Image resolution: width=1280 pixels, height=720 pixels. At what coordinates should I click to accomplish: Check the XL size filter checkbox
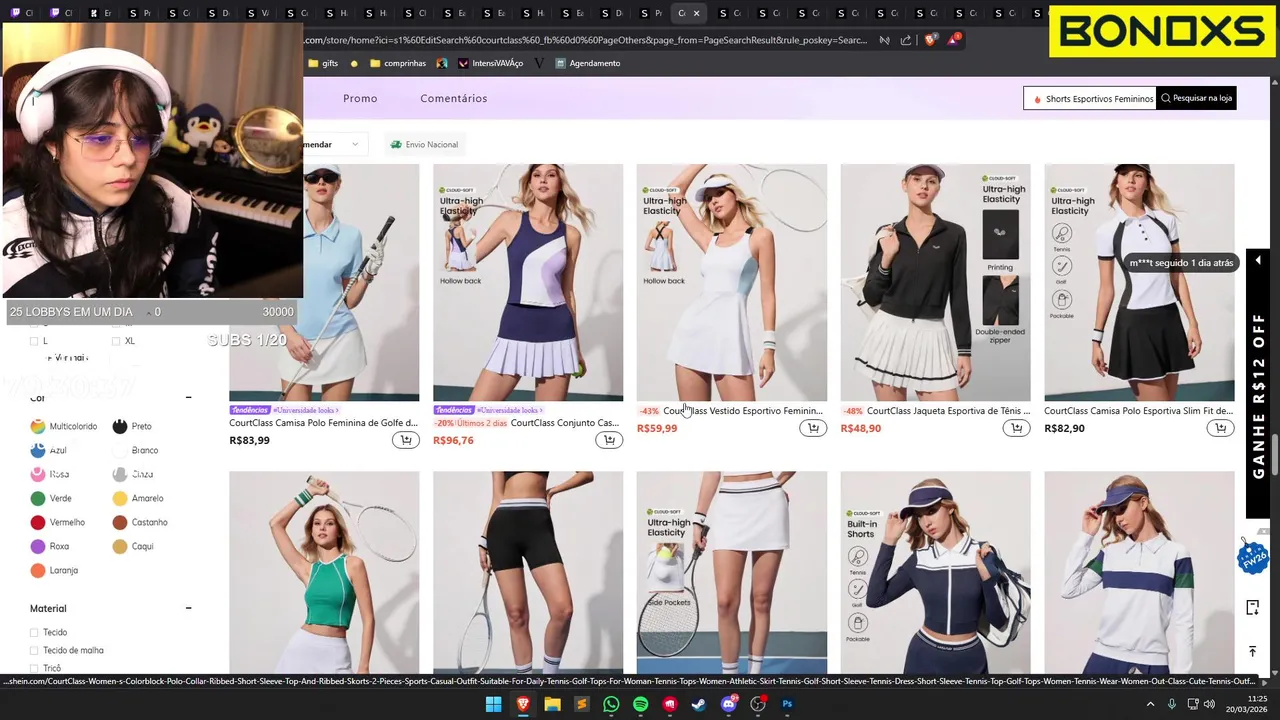click(116, 341)
